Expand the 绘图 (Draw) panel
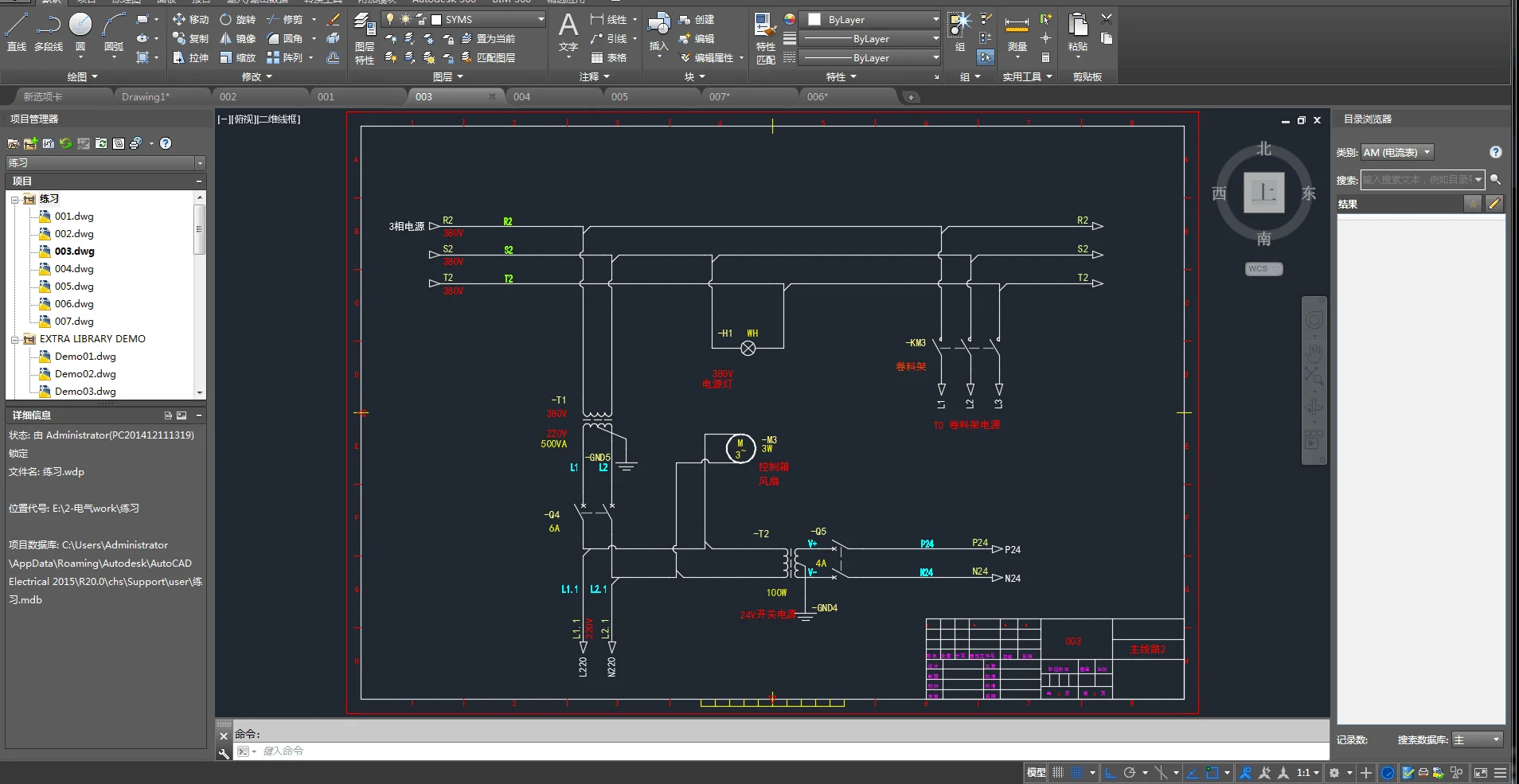The image size is (1519, 784). click(83, 76)
